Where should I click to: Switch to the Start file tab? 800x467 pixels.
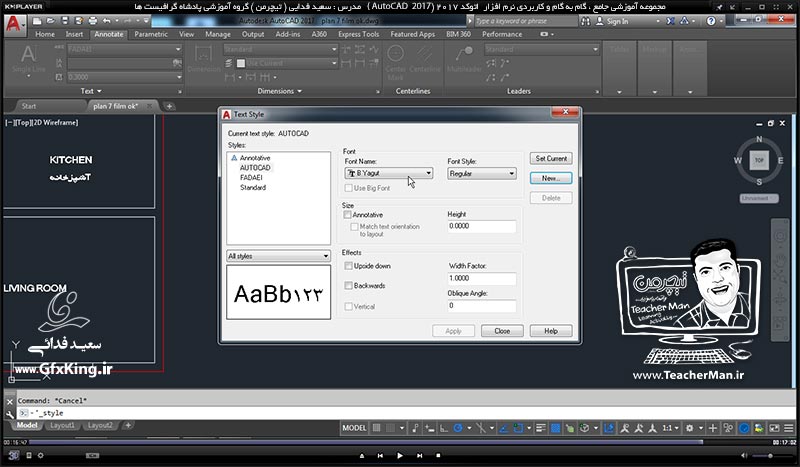[29, 106]
